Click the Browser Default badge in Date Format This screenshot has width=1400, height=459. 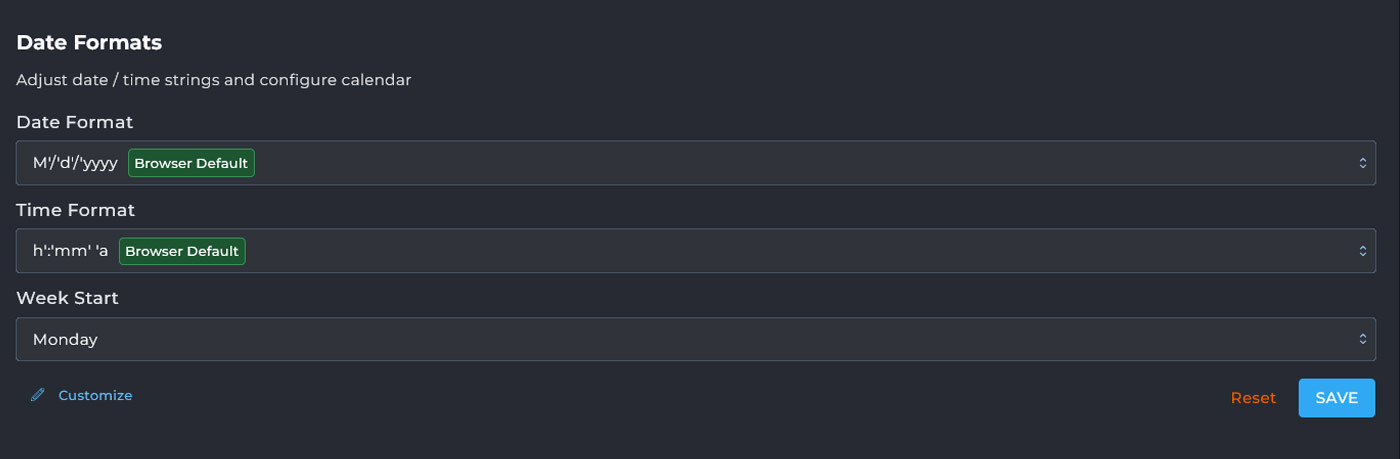[191, 163]
